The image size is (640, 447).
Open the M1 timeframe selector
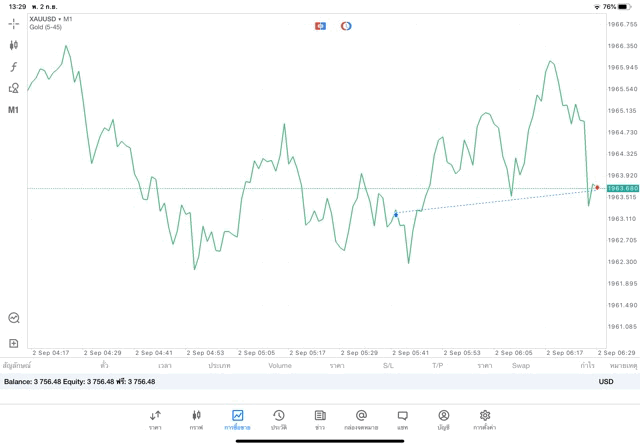pyautogui.click(x=14, y=109)
